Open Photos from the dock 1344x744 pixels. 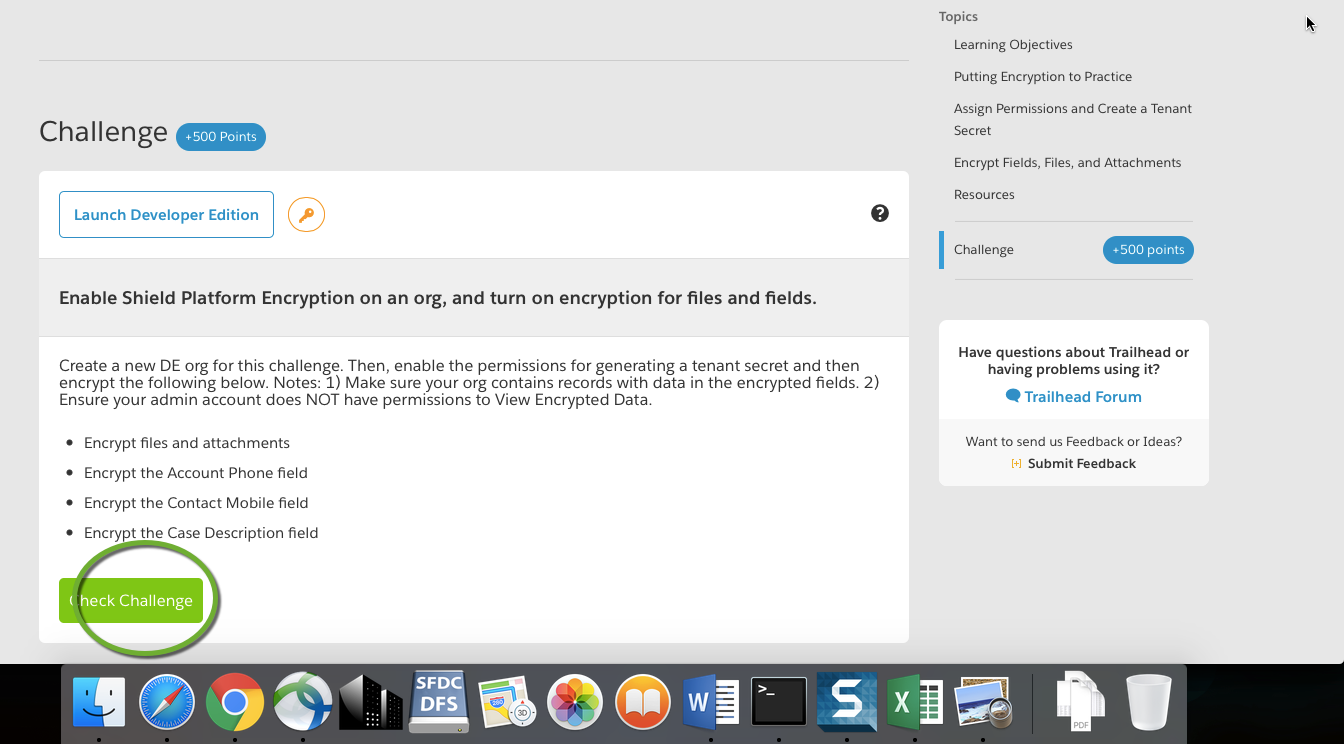[x=575, y=702]
